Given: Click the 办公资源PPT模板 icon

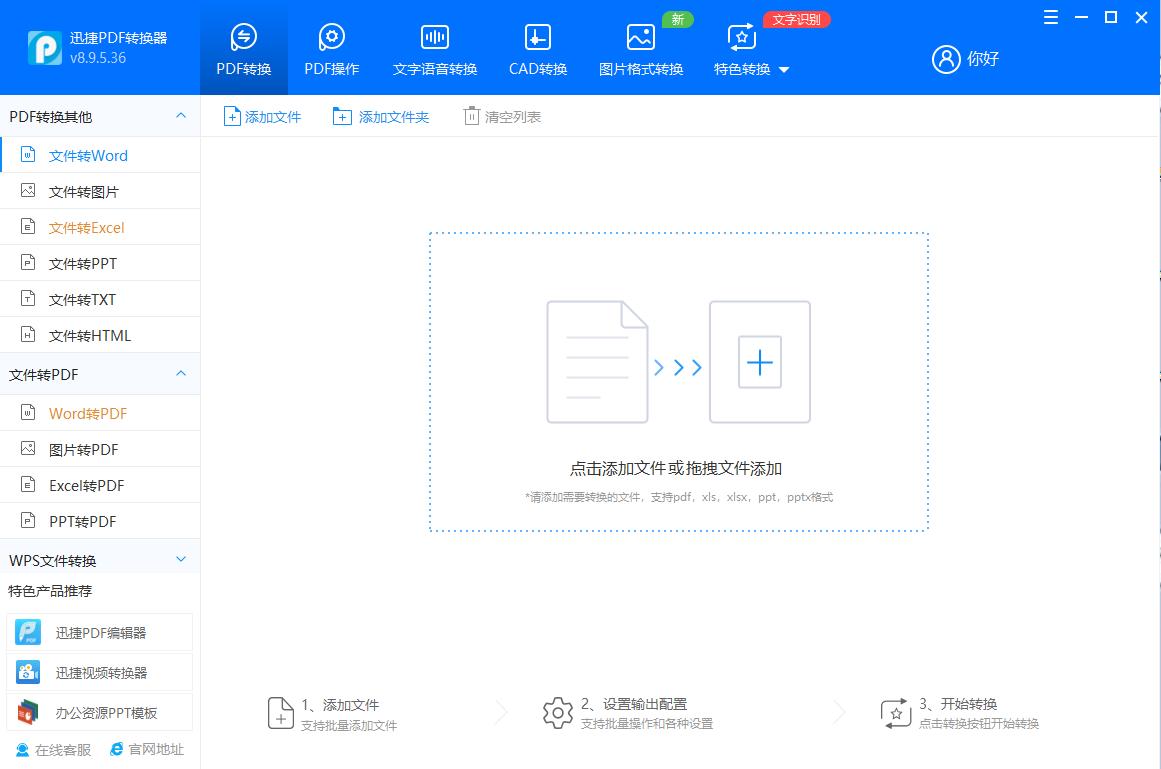Looking at the screenshot, I should [28, 713].
